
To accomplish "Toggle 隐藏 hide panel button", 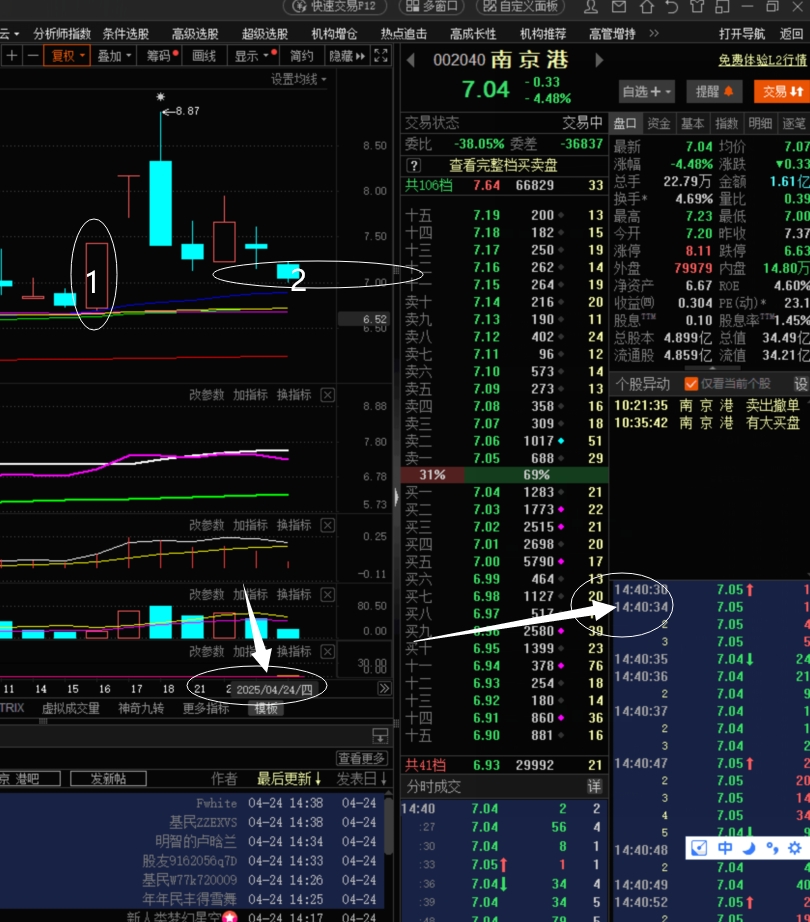I will tap(347, 56).
